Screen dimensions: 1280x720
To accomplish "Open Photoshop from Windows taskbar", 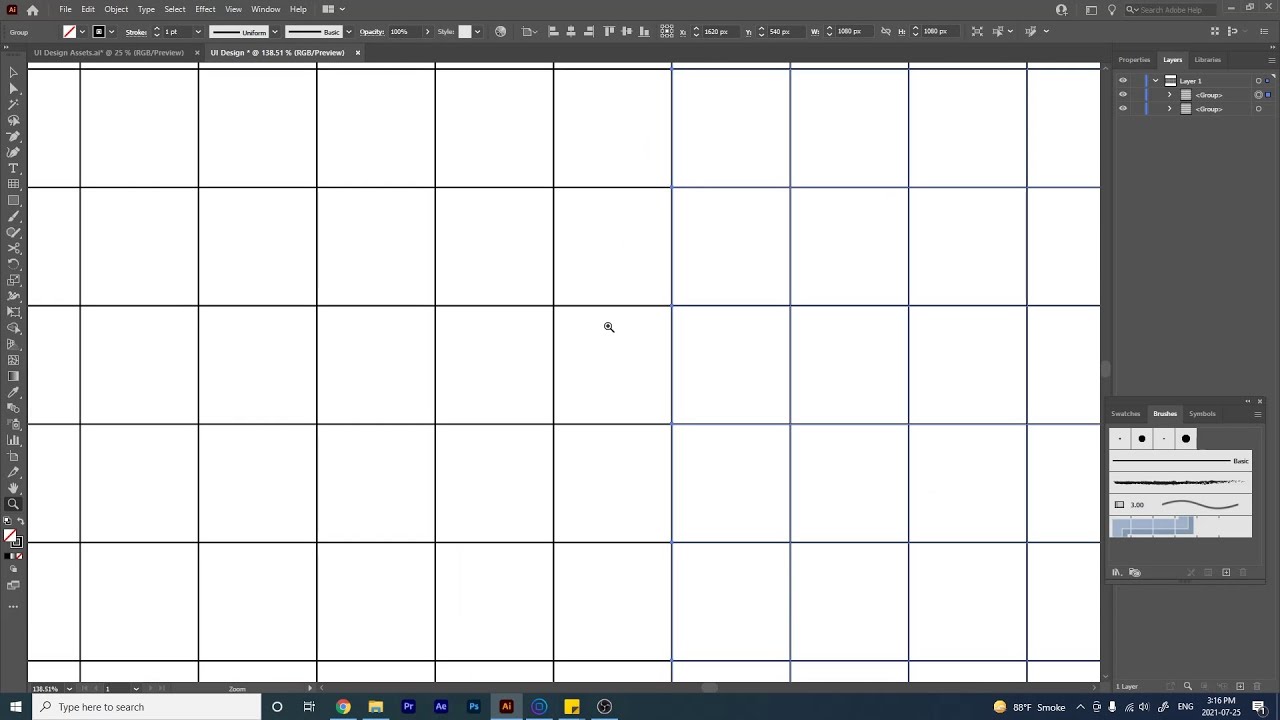I will pyautogui.click(x=473, y=707).
